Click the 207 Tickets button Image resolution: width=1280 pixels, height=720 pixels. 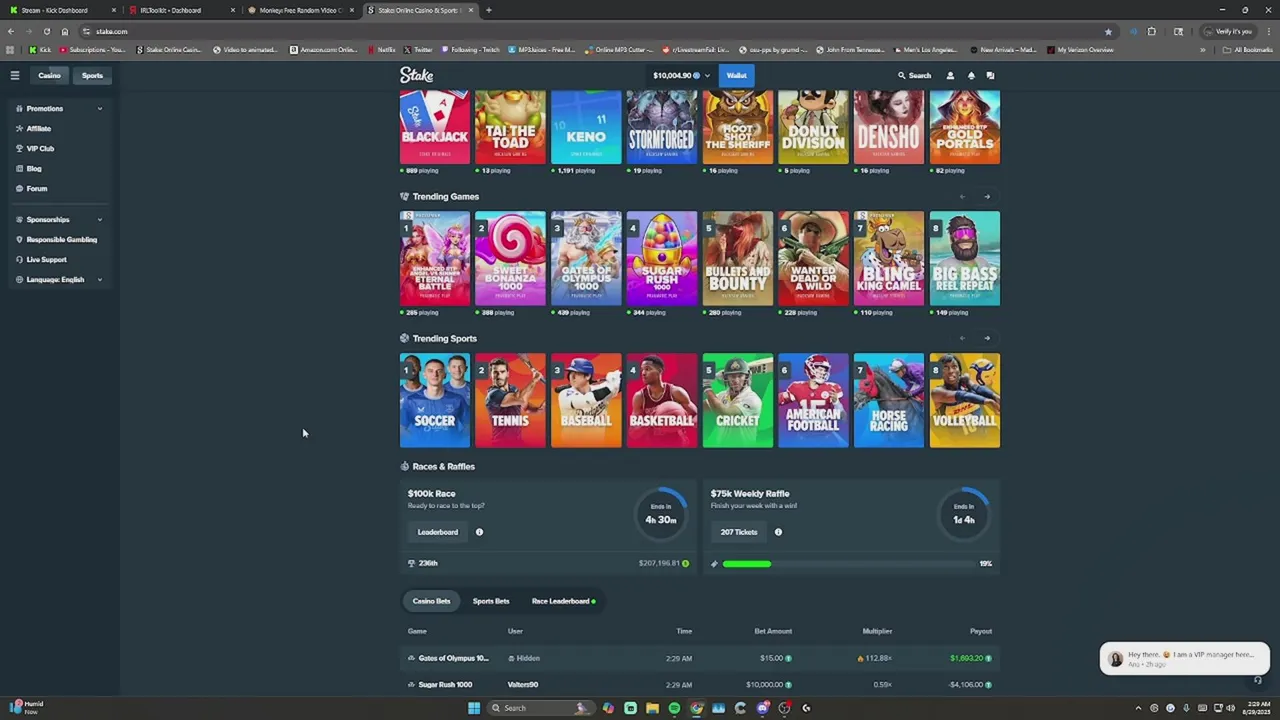pyautogui.click(x=739, y=532)
